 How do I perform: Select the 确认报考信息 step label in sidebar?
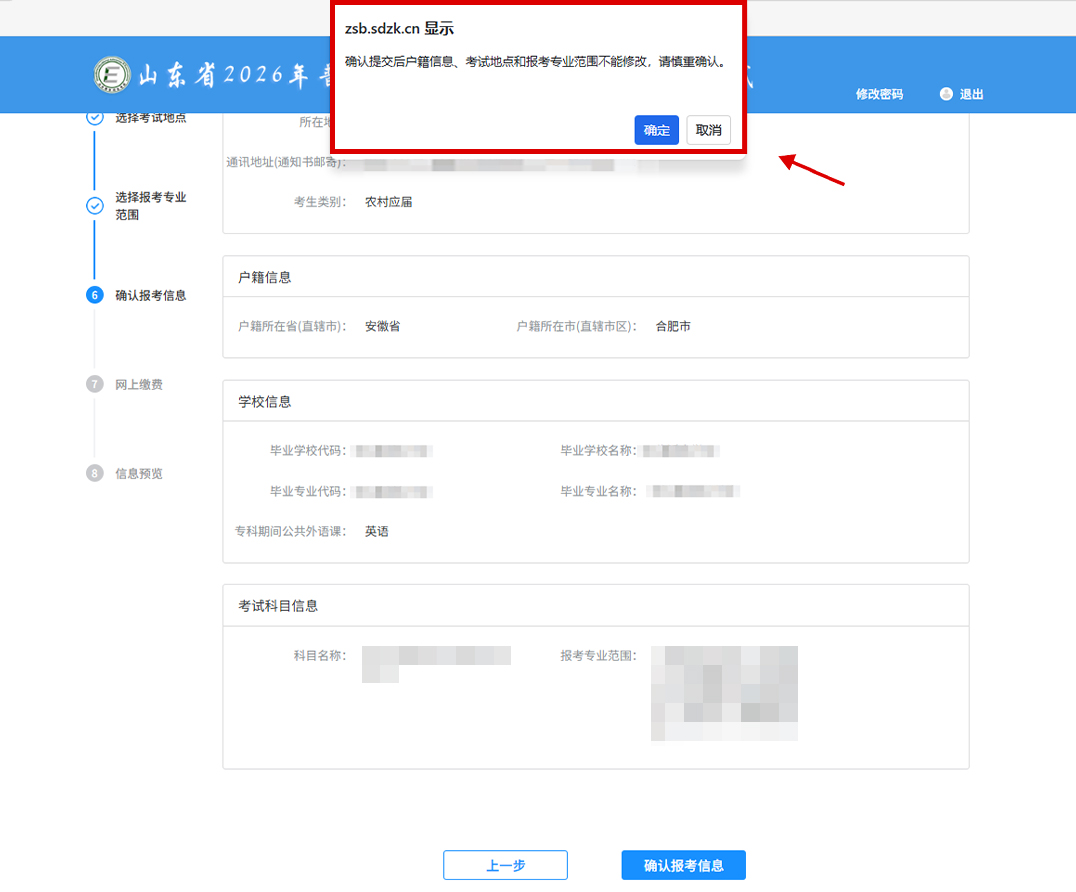coord(151,295)
